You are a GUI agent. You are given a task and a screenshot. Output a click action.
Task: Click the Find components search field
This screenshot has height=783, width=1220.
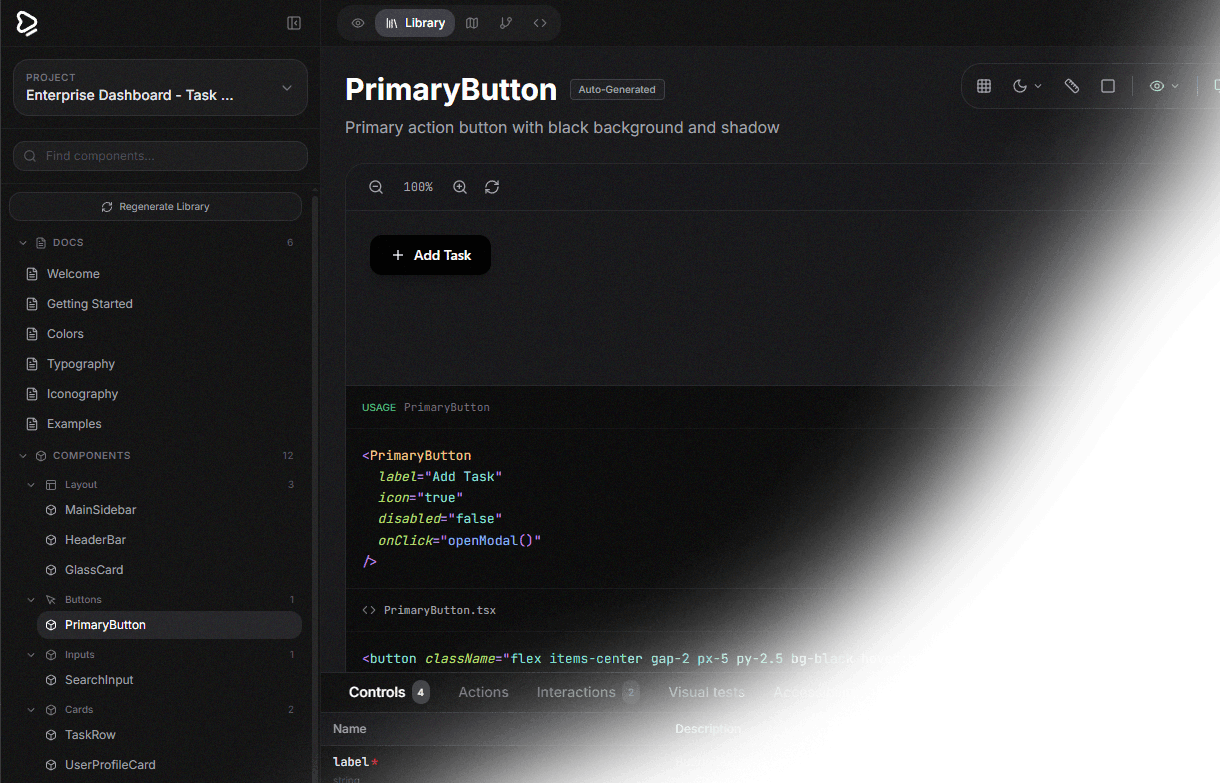click(x=160, y=156)
